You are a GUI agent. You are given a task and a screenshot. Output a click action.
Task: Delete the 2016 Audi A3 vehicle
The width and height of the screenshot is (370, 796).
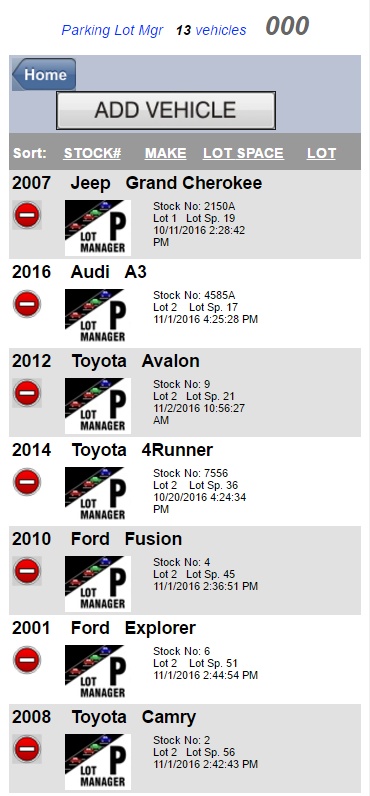click(x=27, y=304)
